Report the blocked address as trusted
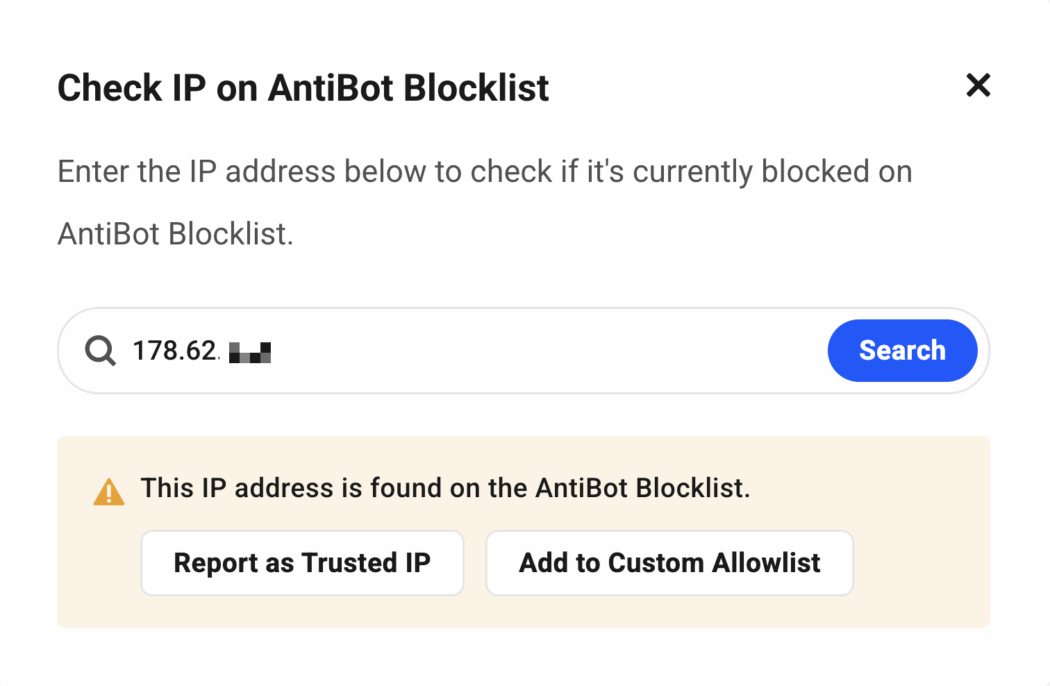Viewport: 1050px width, 686px height. point(302,562)
